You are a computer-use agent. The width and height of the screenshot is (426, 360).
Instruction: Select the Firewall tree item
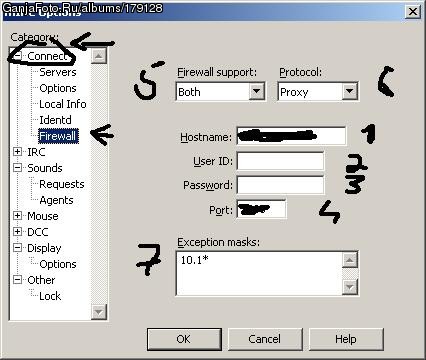point(58,136)
